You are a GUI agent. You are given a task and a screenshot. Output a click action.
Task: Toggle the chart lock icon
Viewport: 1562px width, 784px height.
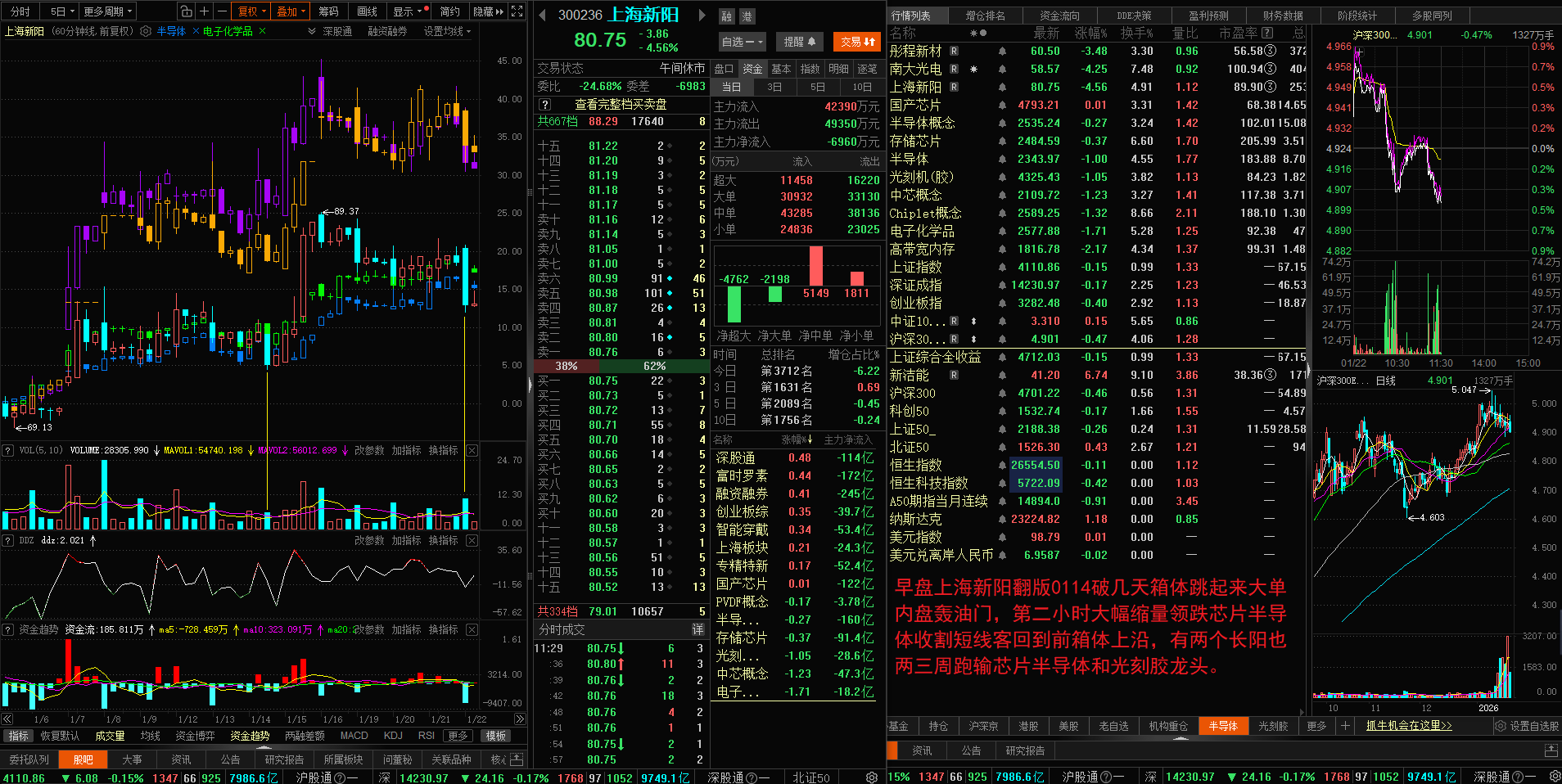point(187,11)
